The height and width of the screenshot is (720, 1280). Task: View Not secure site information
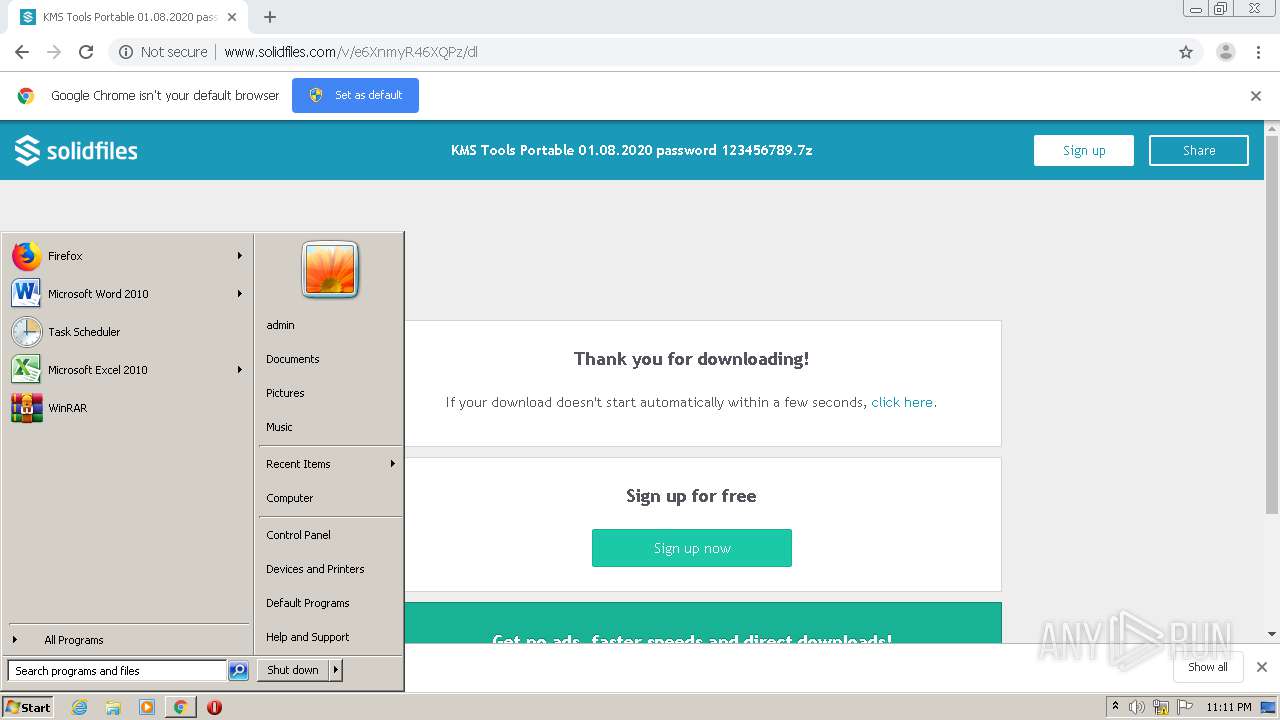(x=163, y=52)
